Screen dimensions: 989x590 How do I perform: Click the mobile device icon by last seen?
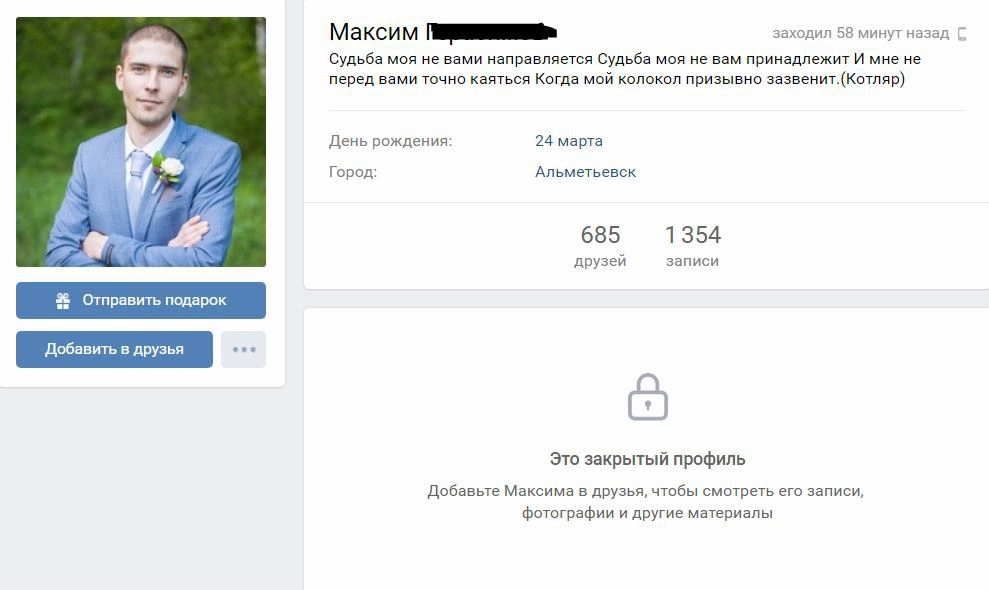[962, 33]
